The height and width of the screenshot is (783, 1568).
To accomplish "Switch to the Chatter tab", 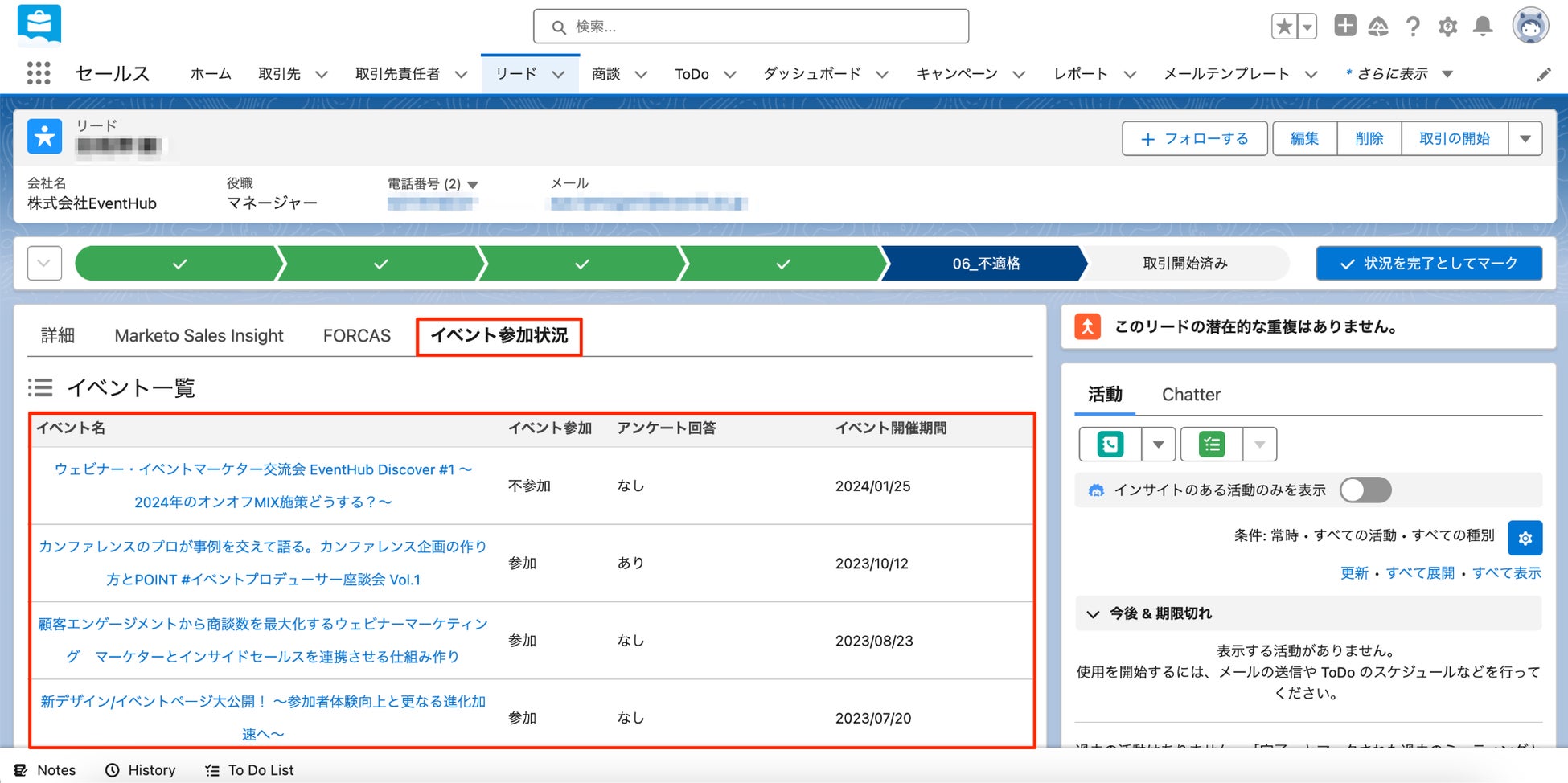I will [1191, 395].
